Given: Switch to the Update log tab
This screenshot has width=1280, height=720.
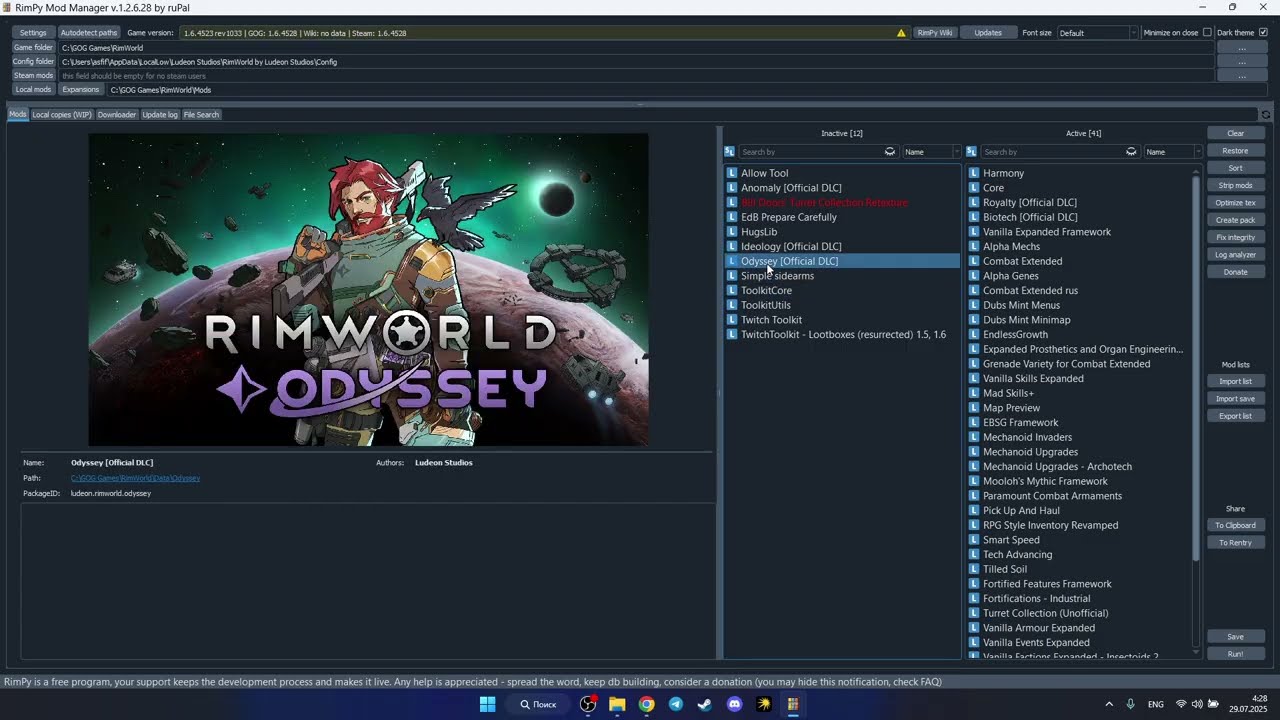Looking at the screenshot, I should tap(160, 114).
